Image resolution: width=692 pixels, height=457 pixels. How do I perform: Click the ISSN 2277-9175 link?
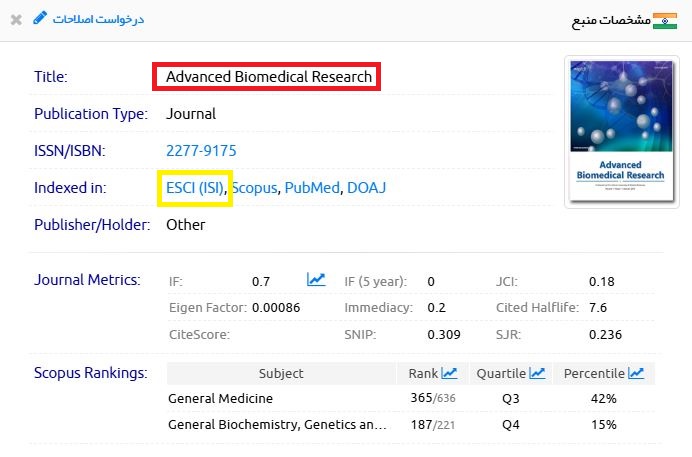click(201, 151)
